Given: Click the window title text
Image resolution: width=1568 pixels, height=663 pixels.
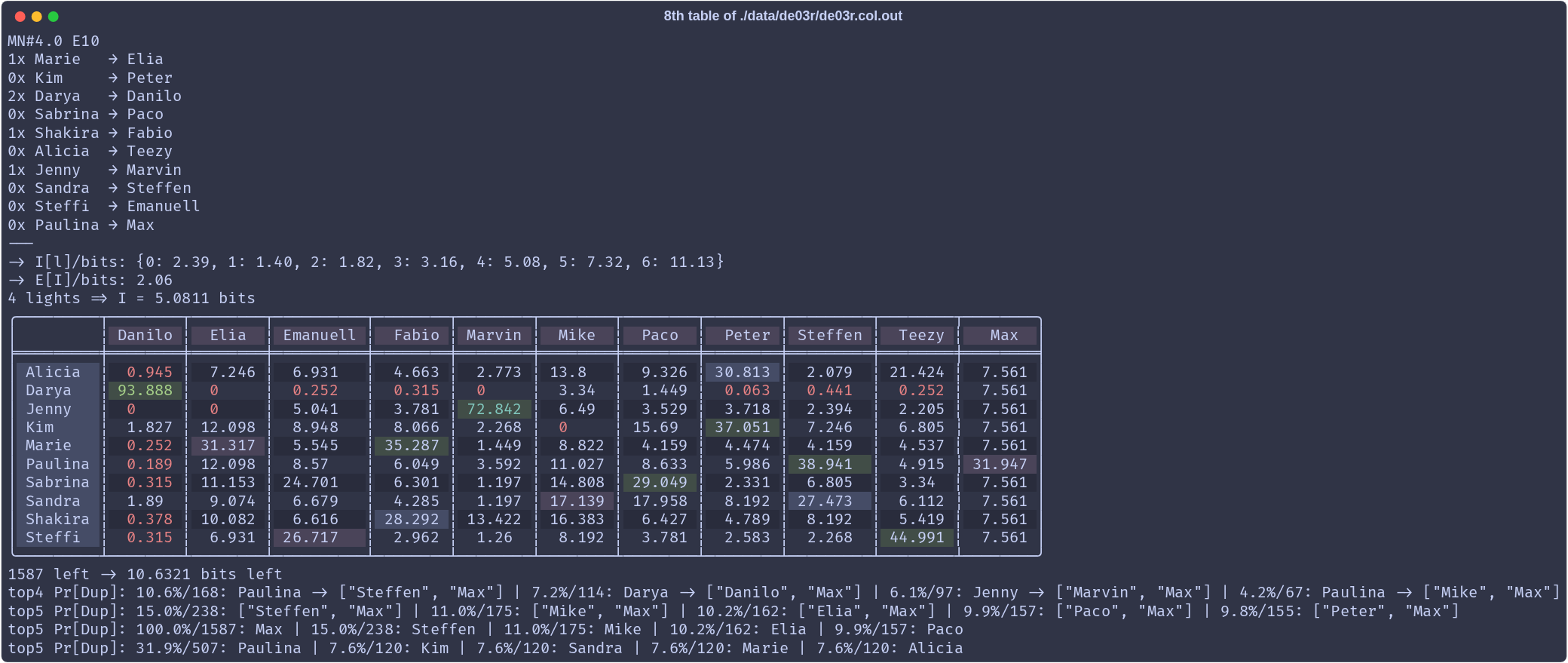Looking at the screenshot, I should point(782,16).
